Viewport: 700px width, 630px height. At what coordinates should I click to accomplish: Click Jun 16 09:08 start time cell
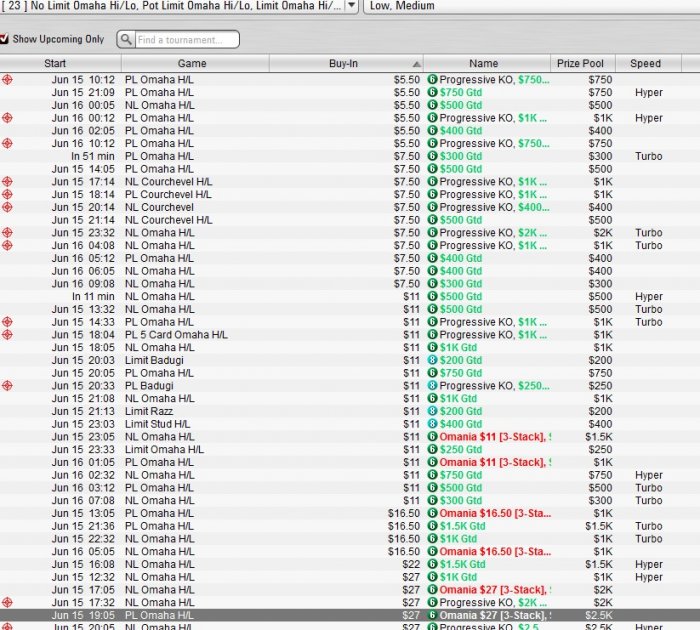pos(83,284)
